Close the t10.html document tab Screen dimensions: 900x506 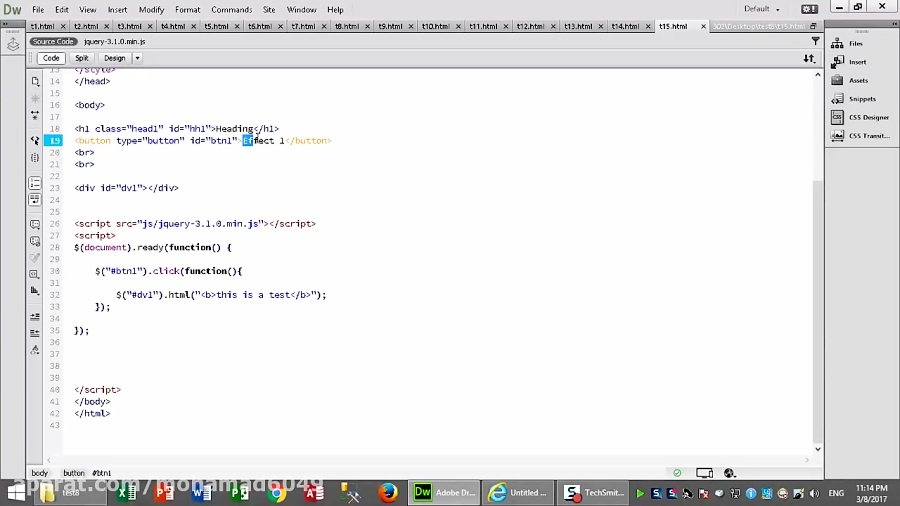tap(458, 26)
